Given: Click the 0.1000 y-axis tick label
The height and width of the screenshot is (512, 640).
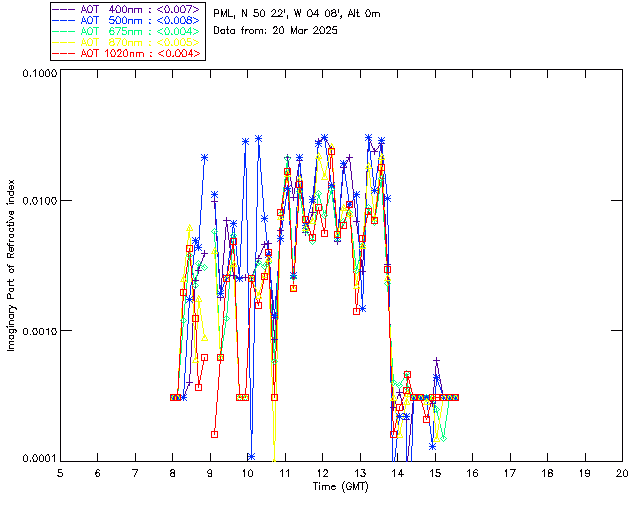Looking at the screenshot, I should [40, 73].
